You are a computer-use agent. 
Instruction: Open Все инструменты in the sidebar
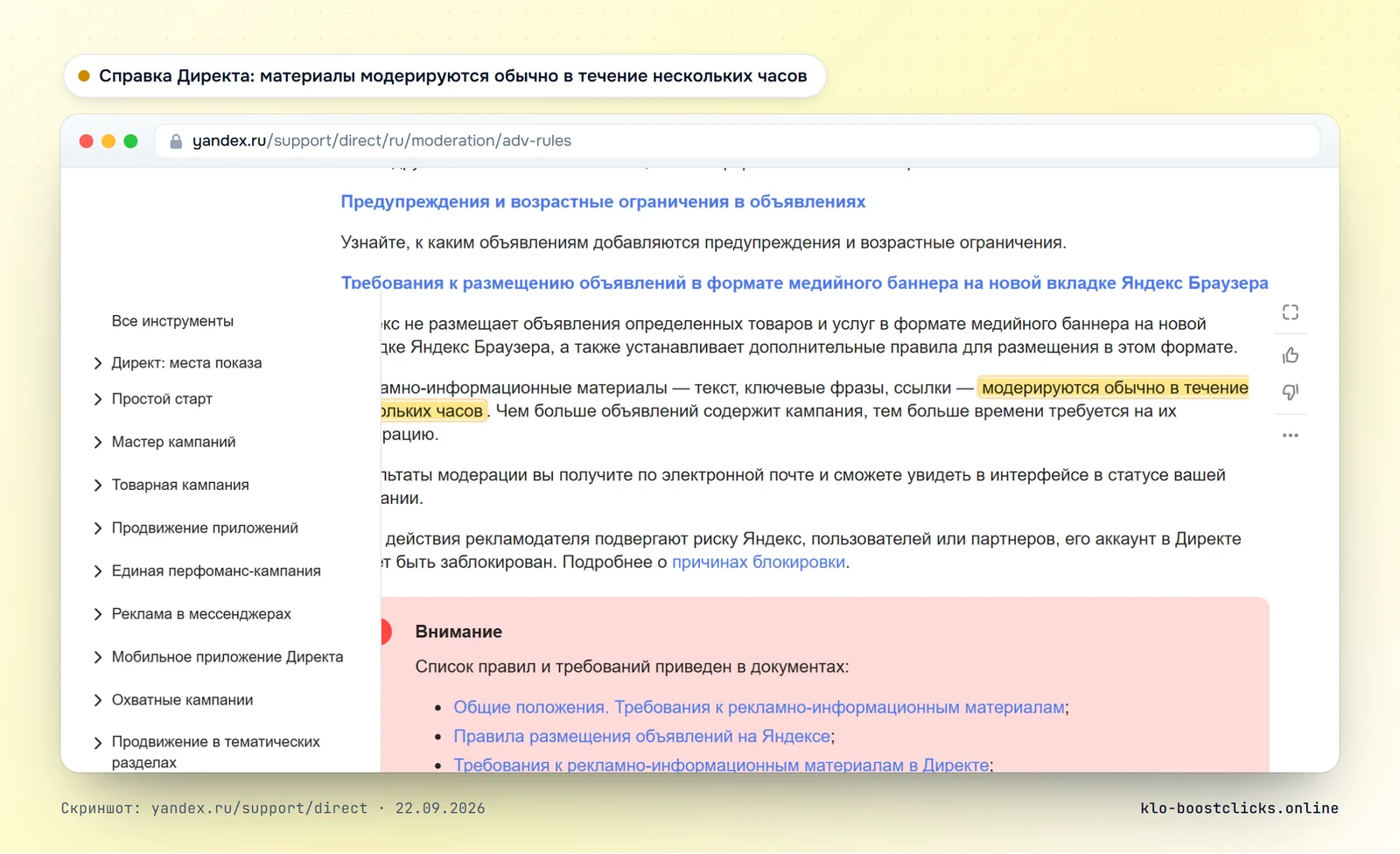coord(172,321)
